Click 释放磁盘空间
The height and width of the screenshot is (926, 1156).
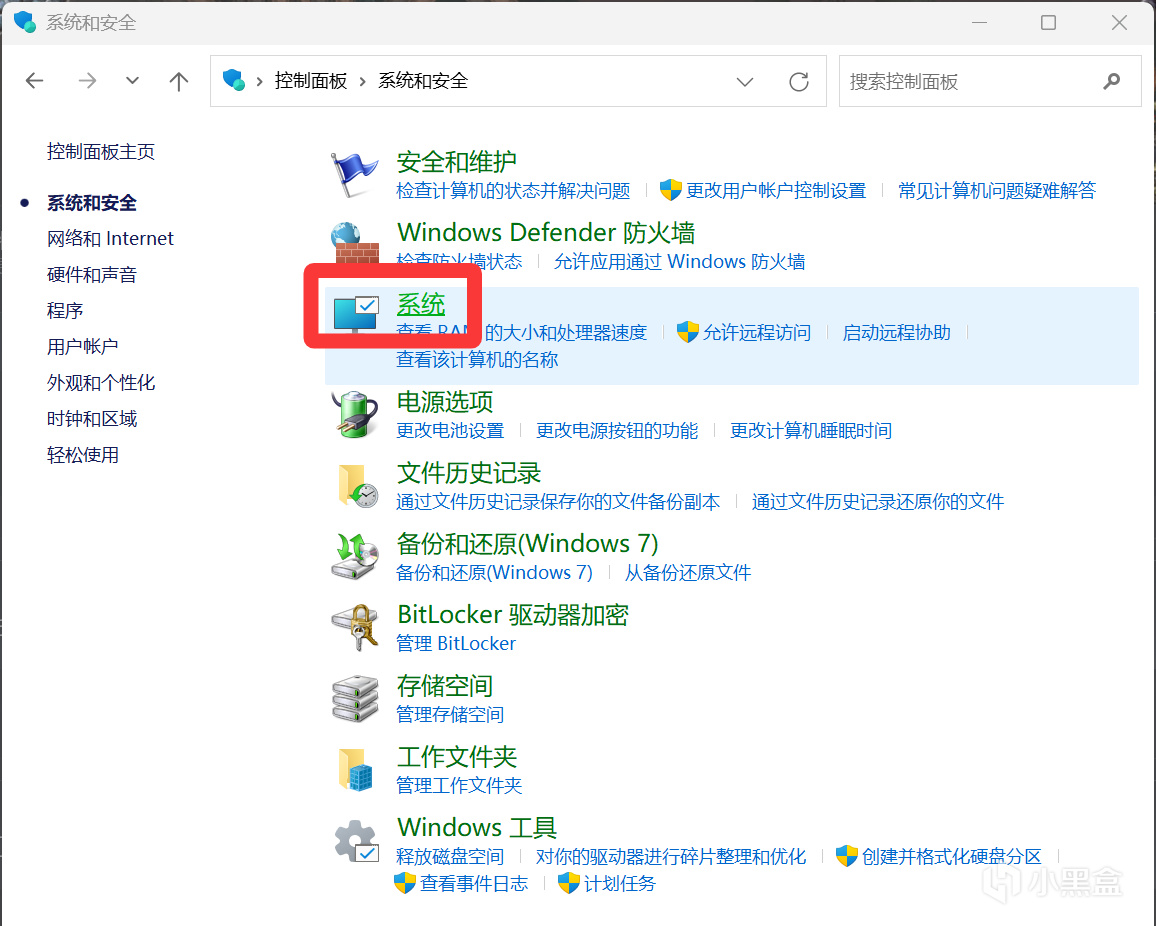click(x=450, y=857)
